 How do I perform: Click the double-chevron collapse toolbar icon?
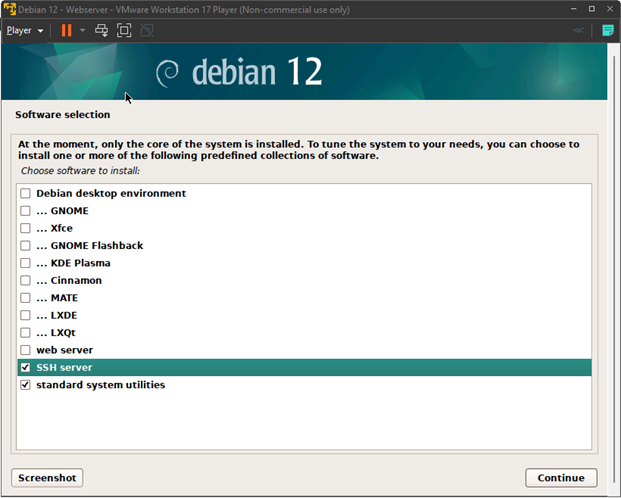(578, 30)
